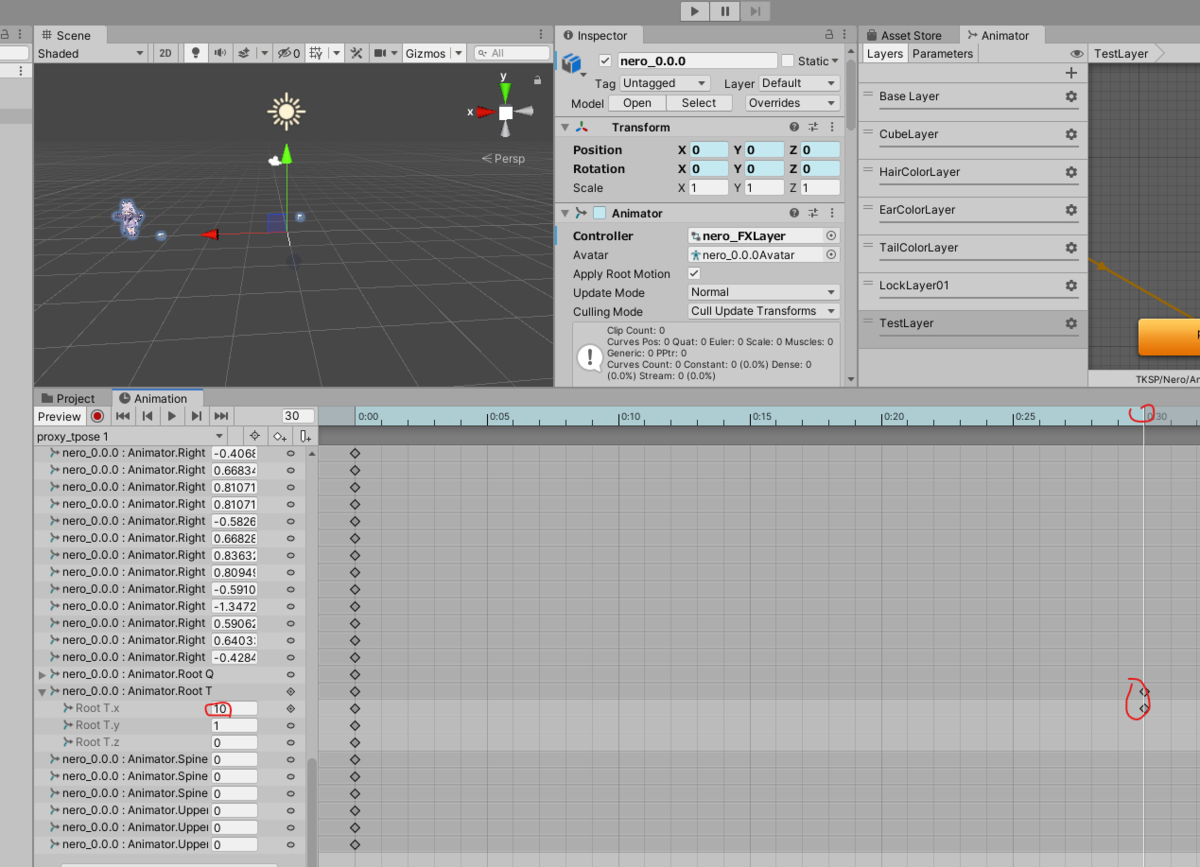Open the Overrides dropdown
The image size is (1200, 867).
pyautogui.click(x=793, y=103)
